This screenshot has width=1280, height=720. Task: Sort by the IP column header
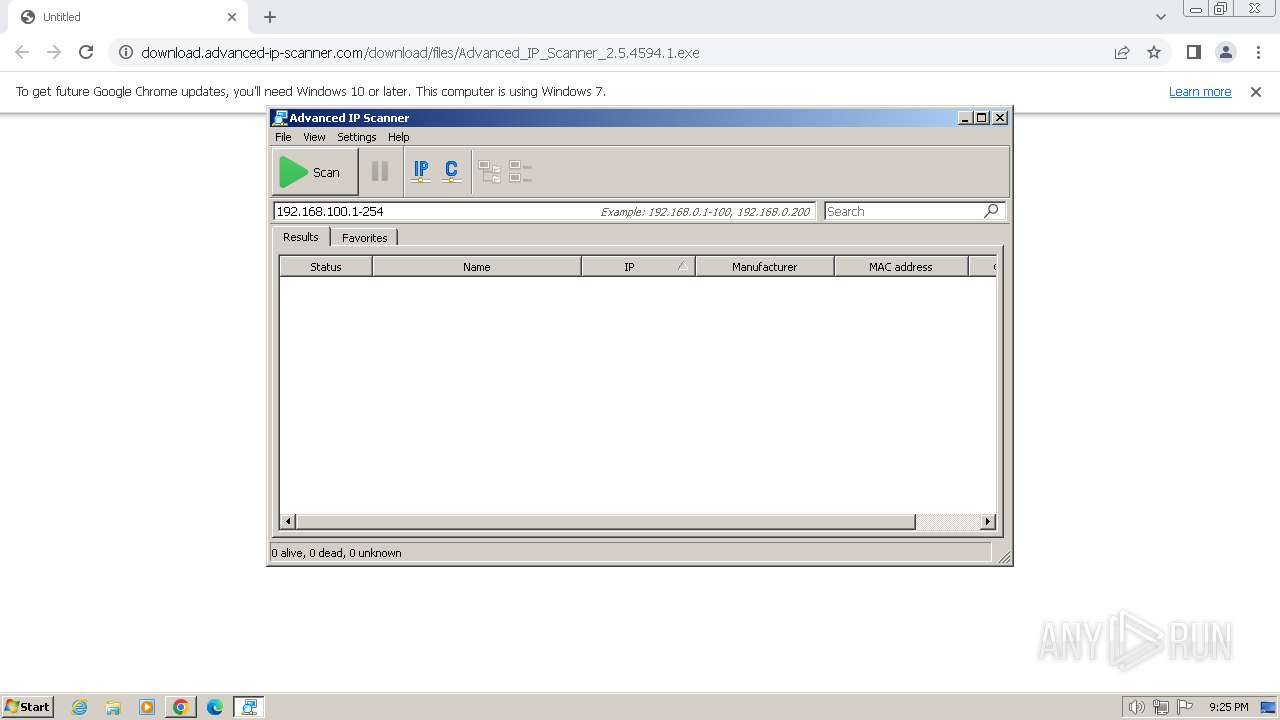click(x=638, y=267)
